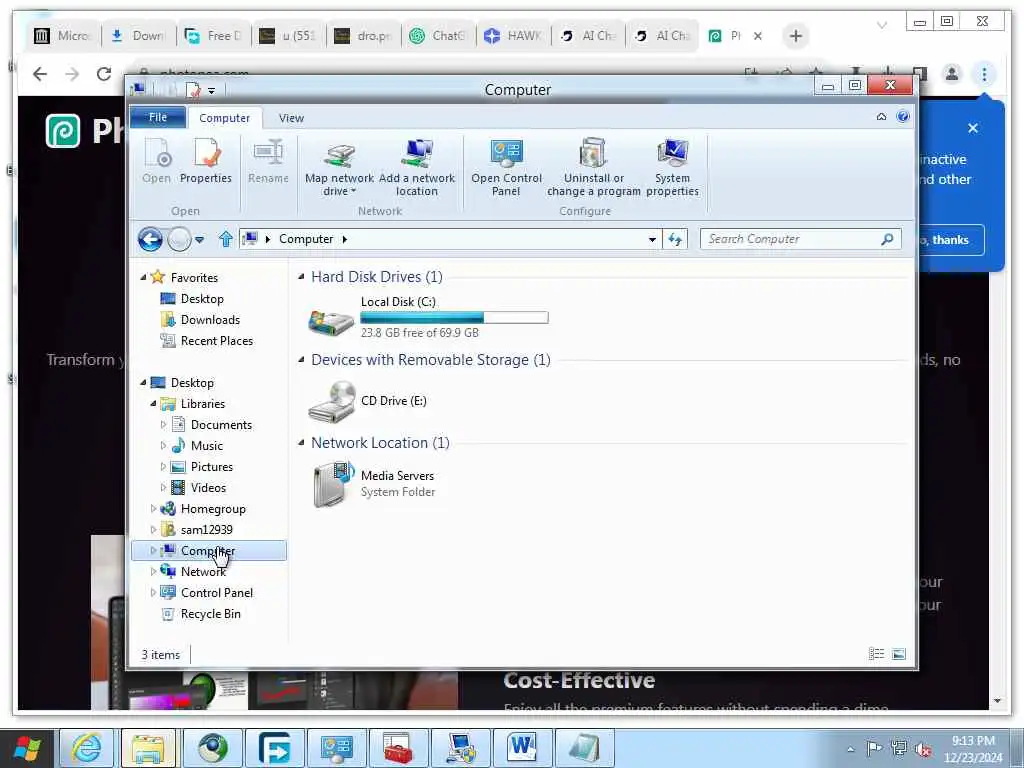Collapse Devices with Removable Storage group
The height and width of the screenshot is (768, 1024).
tap(301, 360)
